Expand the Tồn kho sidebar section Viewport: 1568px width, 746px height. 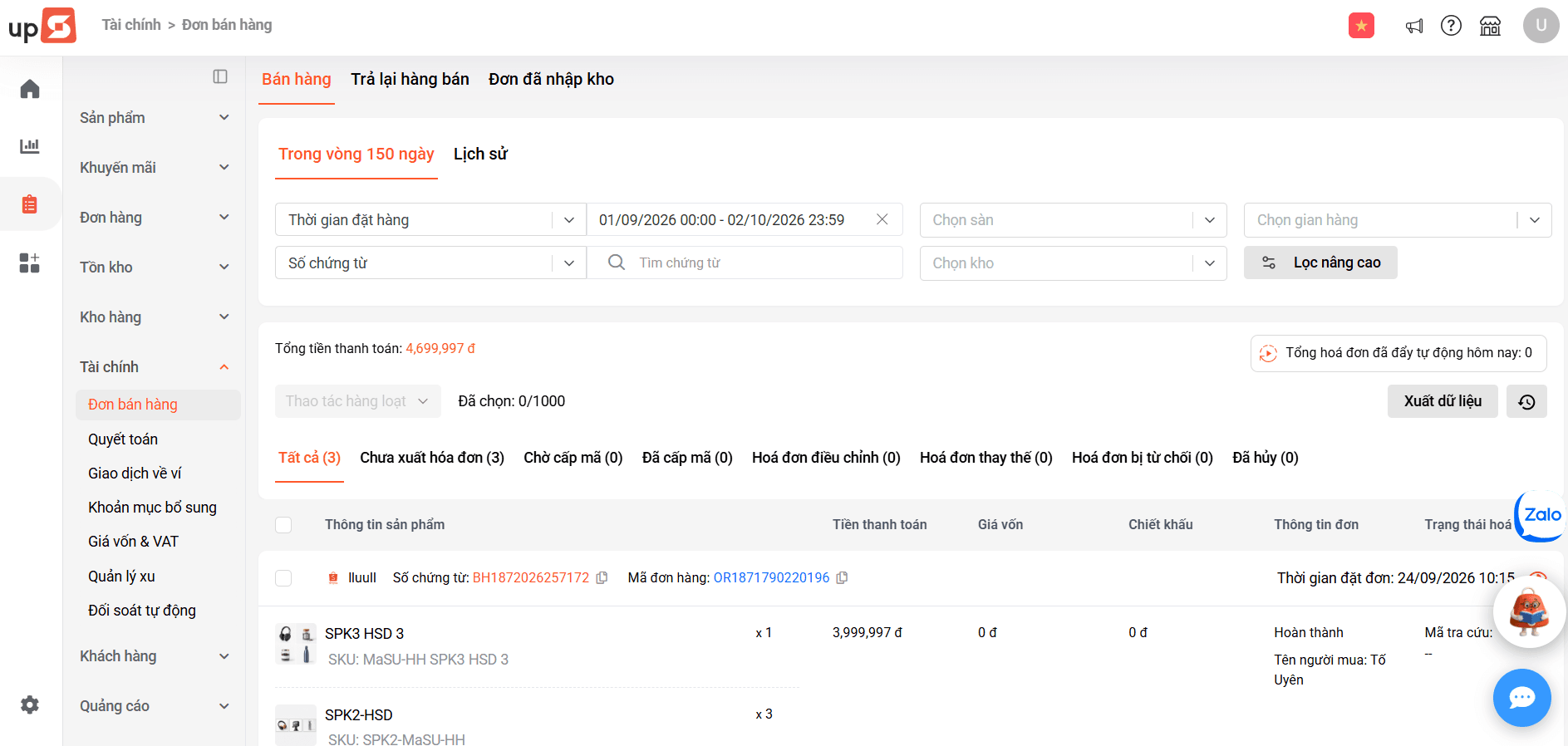[155, 267]
